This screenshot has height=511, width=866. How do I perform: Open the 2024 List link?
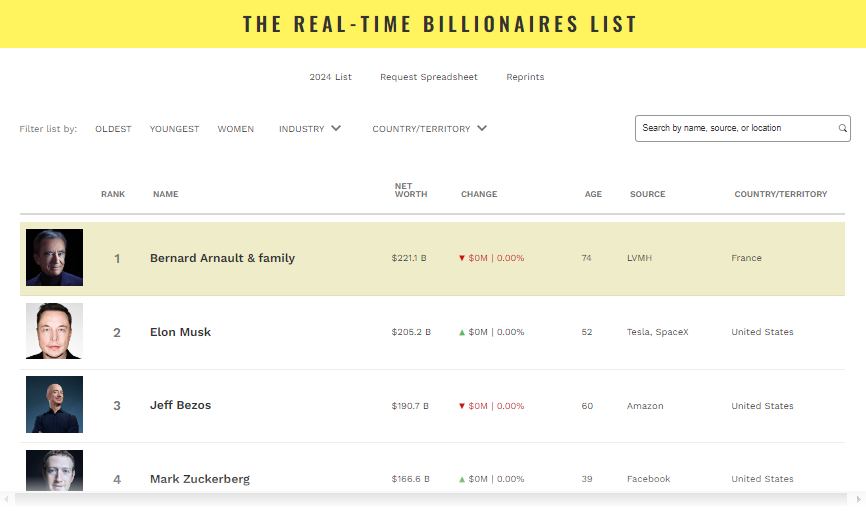tap(330, 77)
